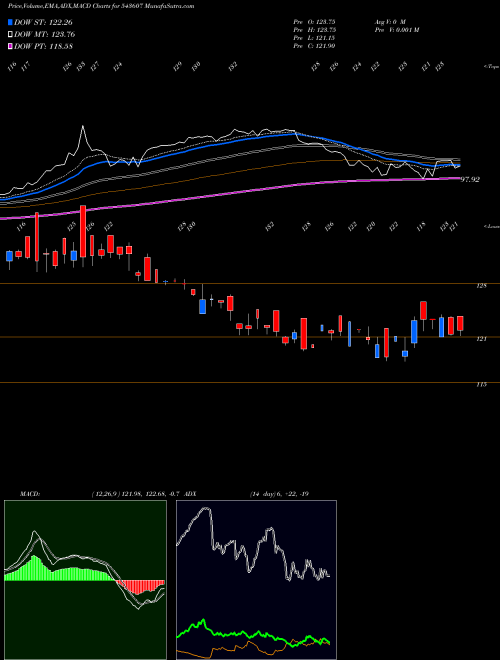Click the peak of the white price line
This screenshot has width=500, height=660.
[x=82, y=126]
